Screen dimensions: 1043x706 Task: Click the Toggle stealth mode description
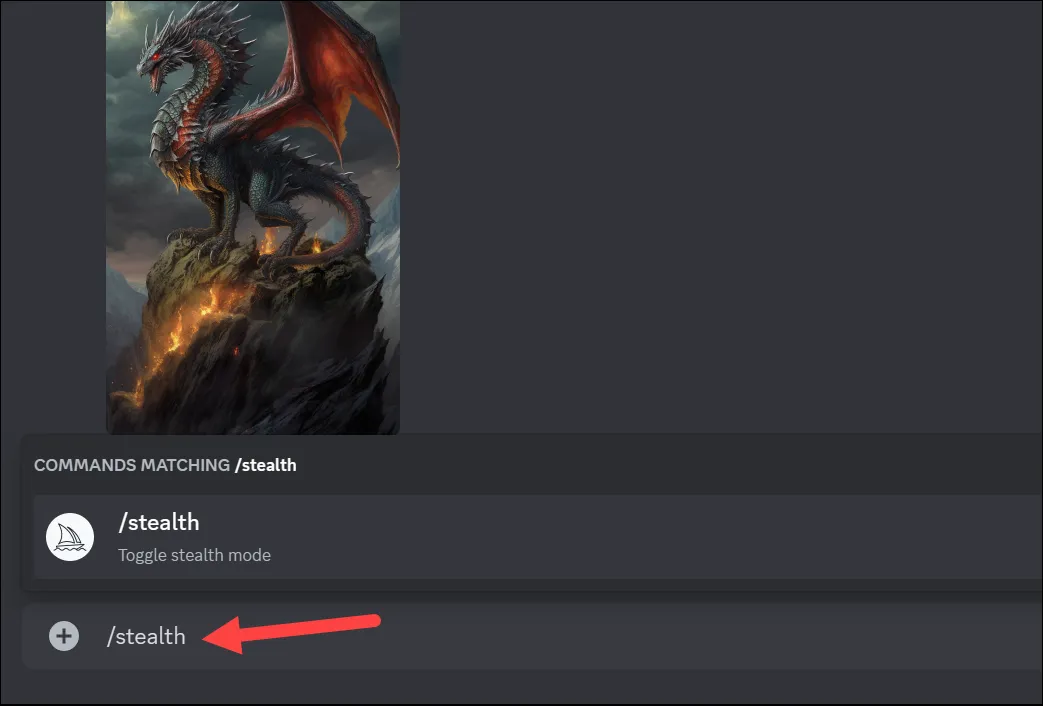tap(194, 555)
